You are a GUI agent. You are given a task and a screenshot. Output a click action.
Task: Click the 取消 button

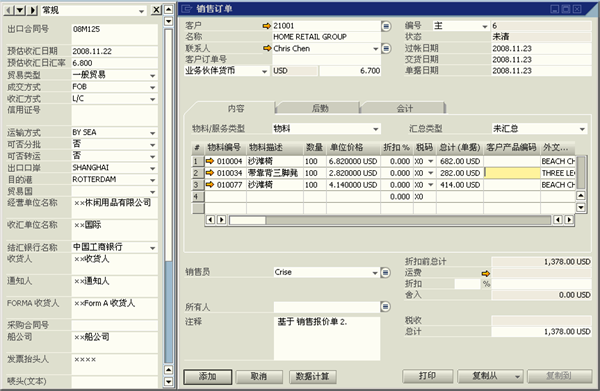(259, 376)
